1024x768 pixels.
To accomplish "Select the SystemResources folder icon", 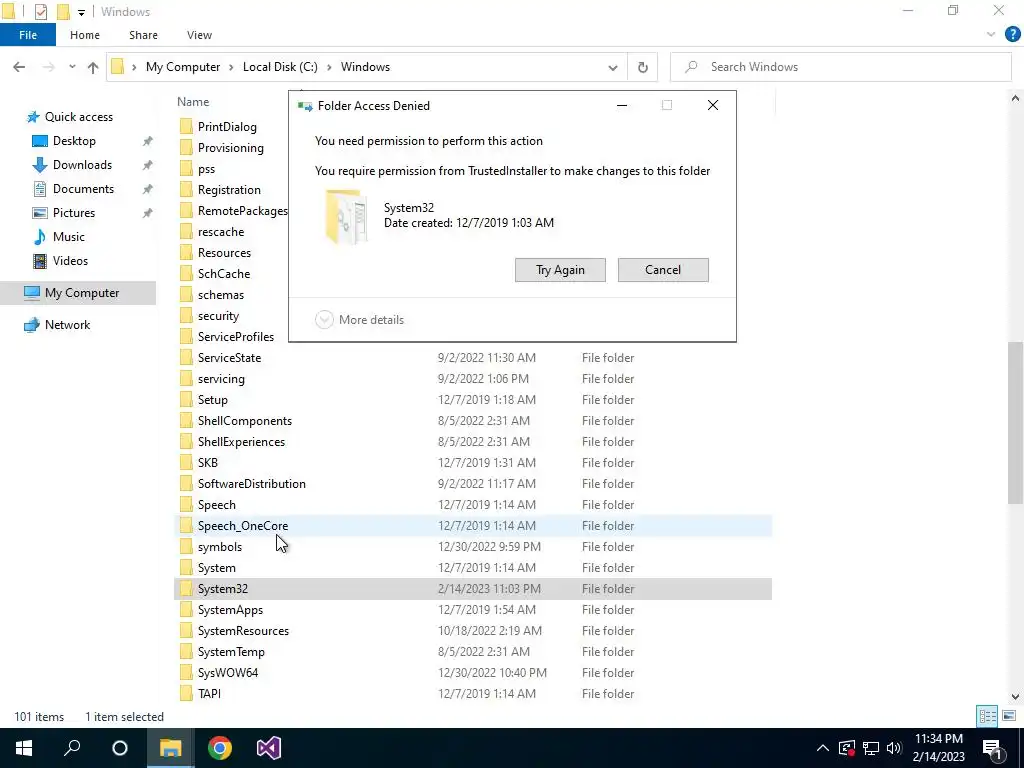I will (x=186, y=631).
